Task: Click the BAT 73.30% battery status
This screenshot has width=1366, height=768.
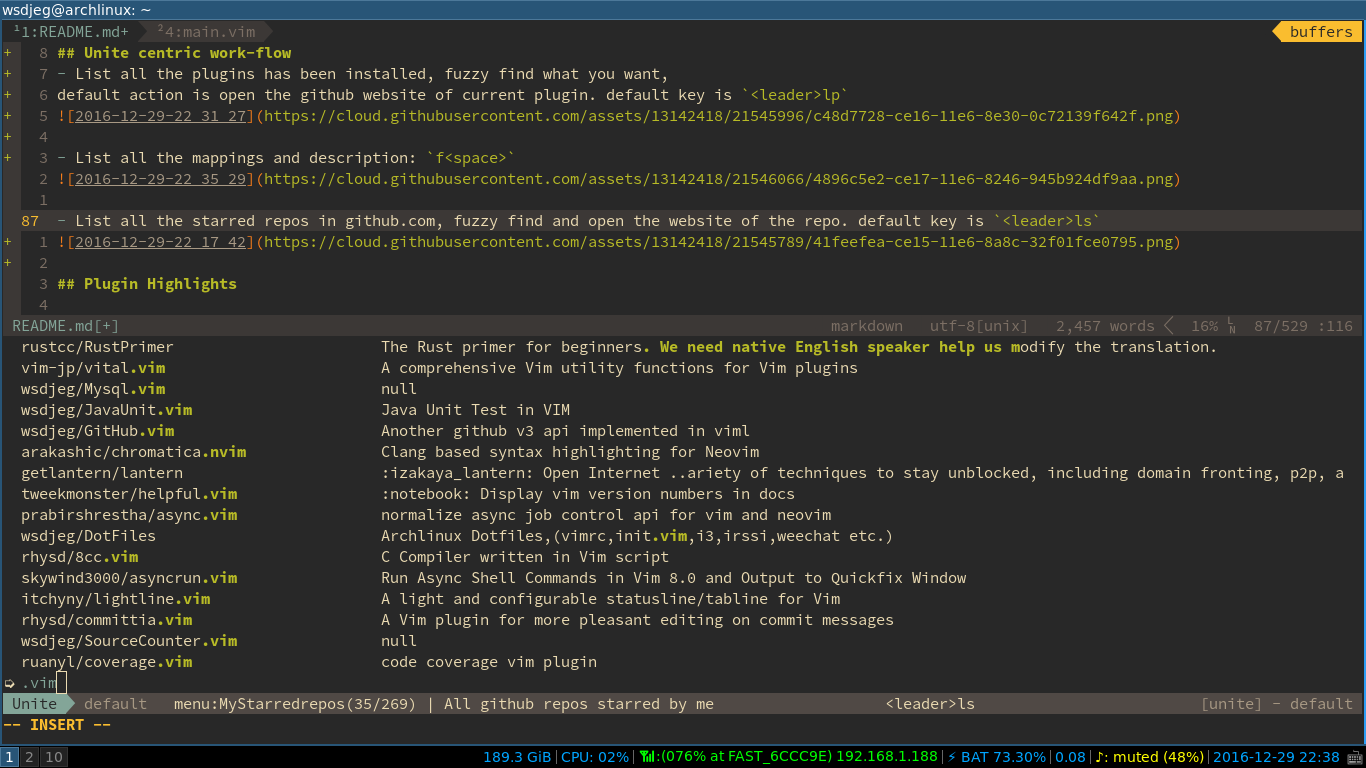Action: [1003, 757]
